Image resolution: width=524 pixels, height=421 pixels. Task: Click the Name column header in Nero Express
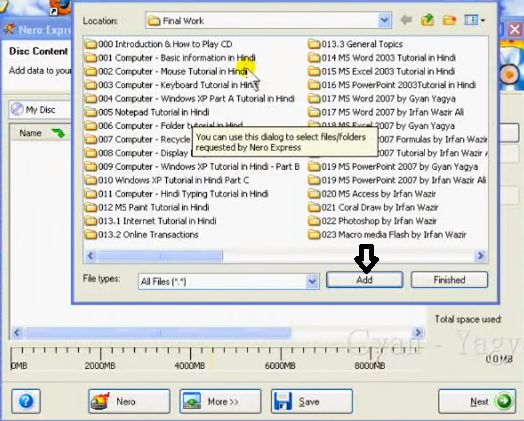[40, 133]
